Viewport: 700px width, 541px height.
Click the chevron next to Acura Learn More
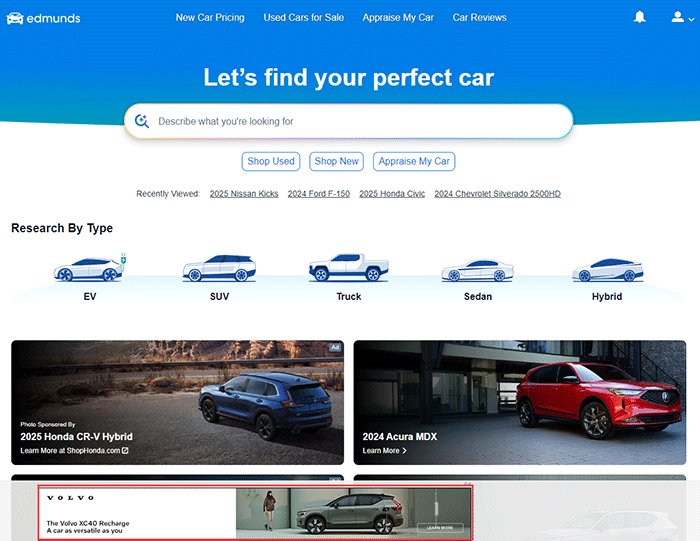tap(404, 451)
